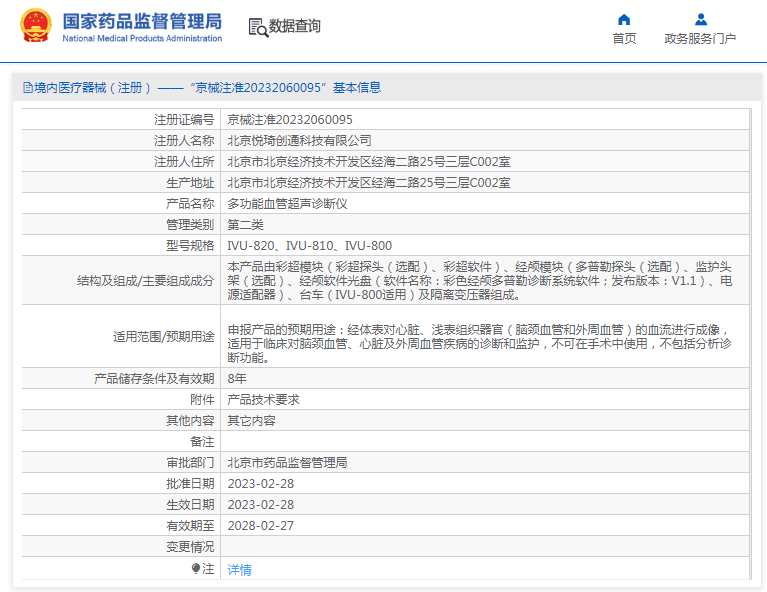
Task: Open the data query search icon
Action: click(258, 27)
